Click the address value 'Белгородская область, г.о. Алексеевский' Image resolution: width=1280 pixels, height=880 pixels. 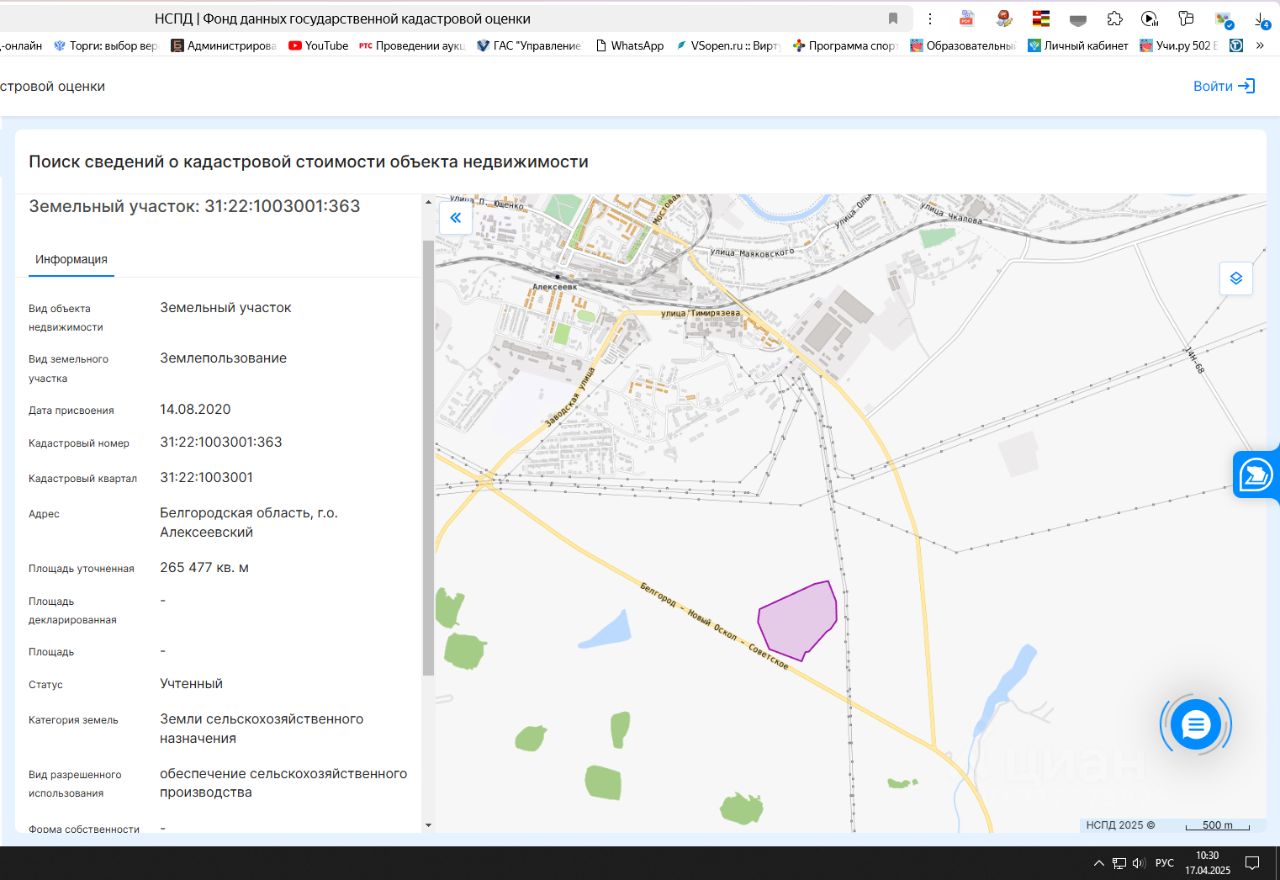point(249,522)
